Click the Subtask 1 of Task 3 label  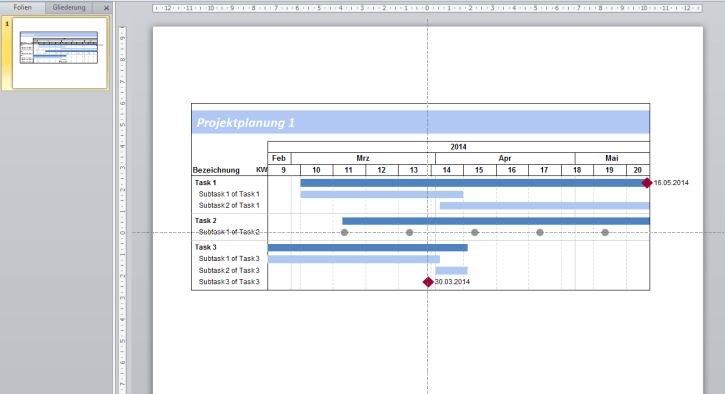point(229,259)
